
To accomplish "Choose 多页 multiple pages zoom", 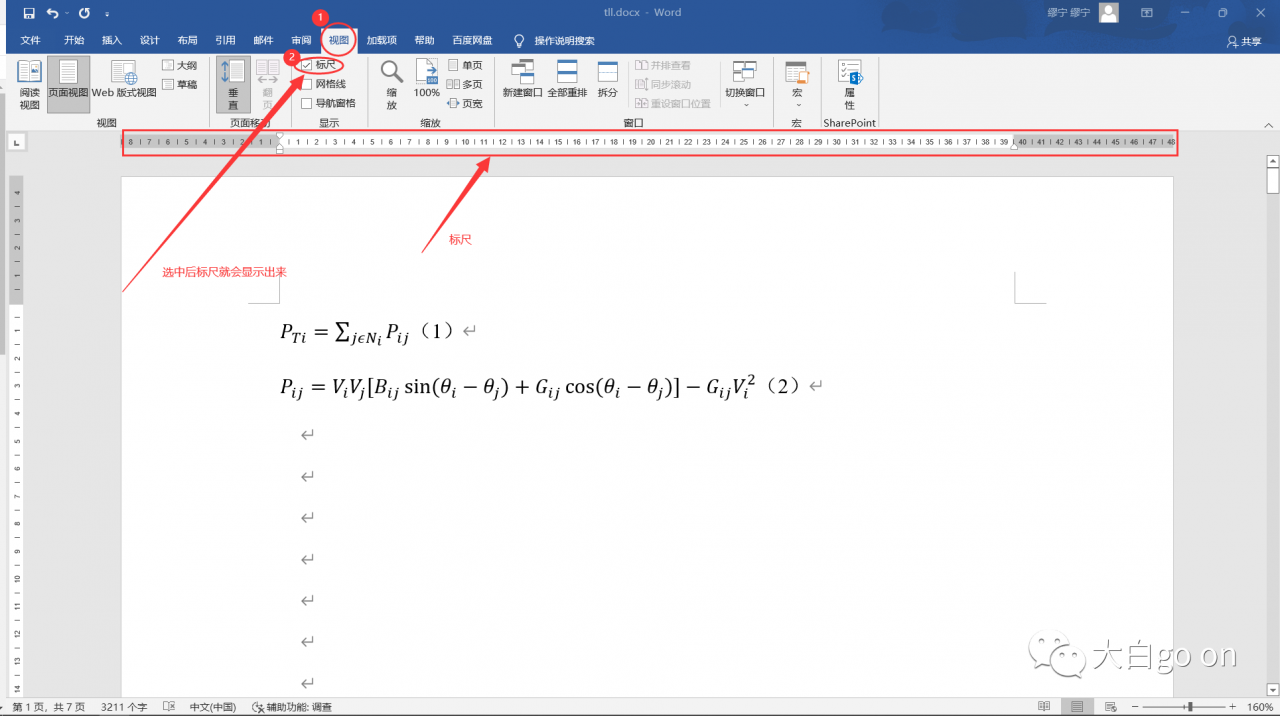I will [x=465, y=84].
